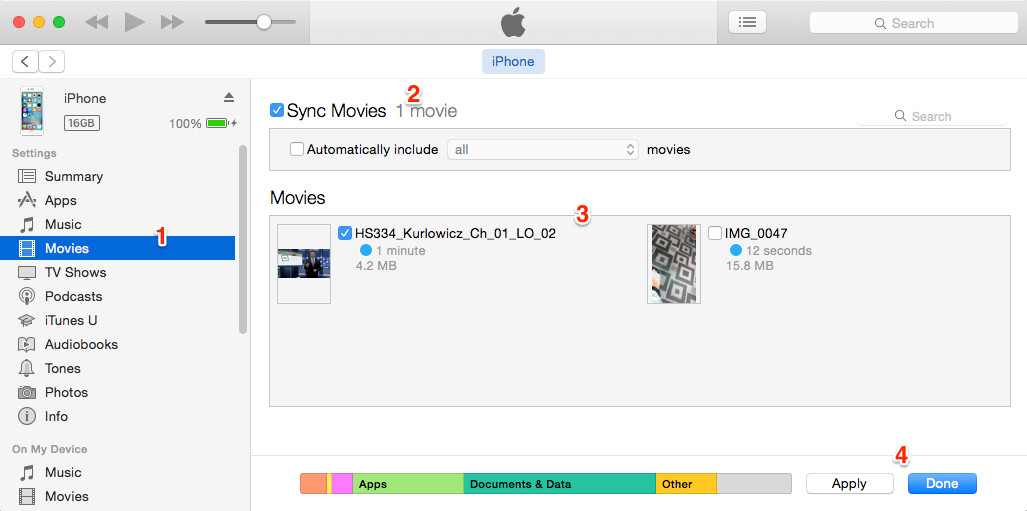Click the fast-forward playback button

172,22
